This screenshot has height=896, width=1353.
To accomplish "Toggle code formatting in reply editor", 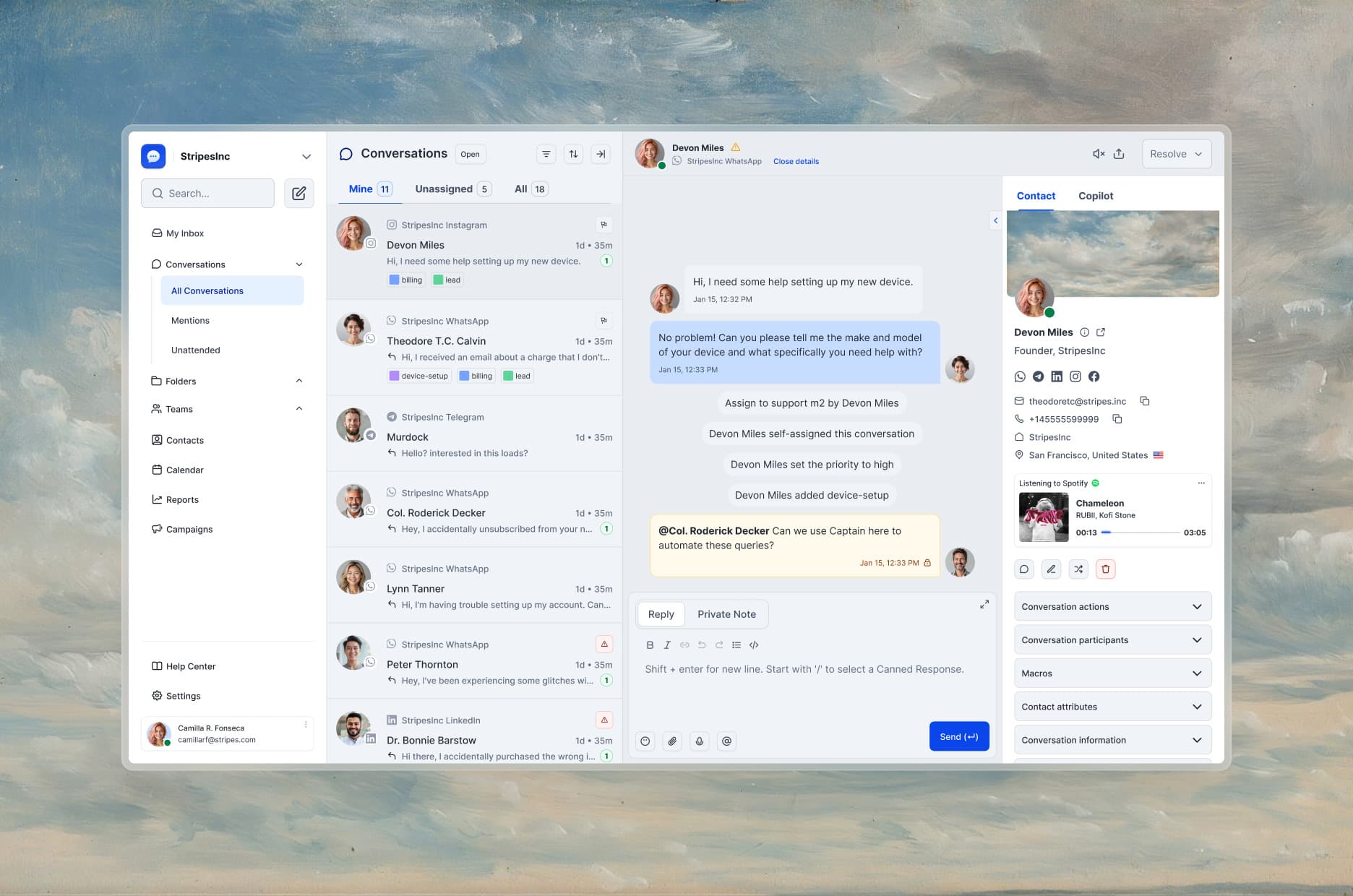I will (x=754, y=645).
